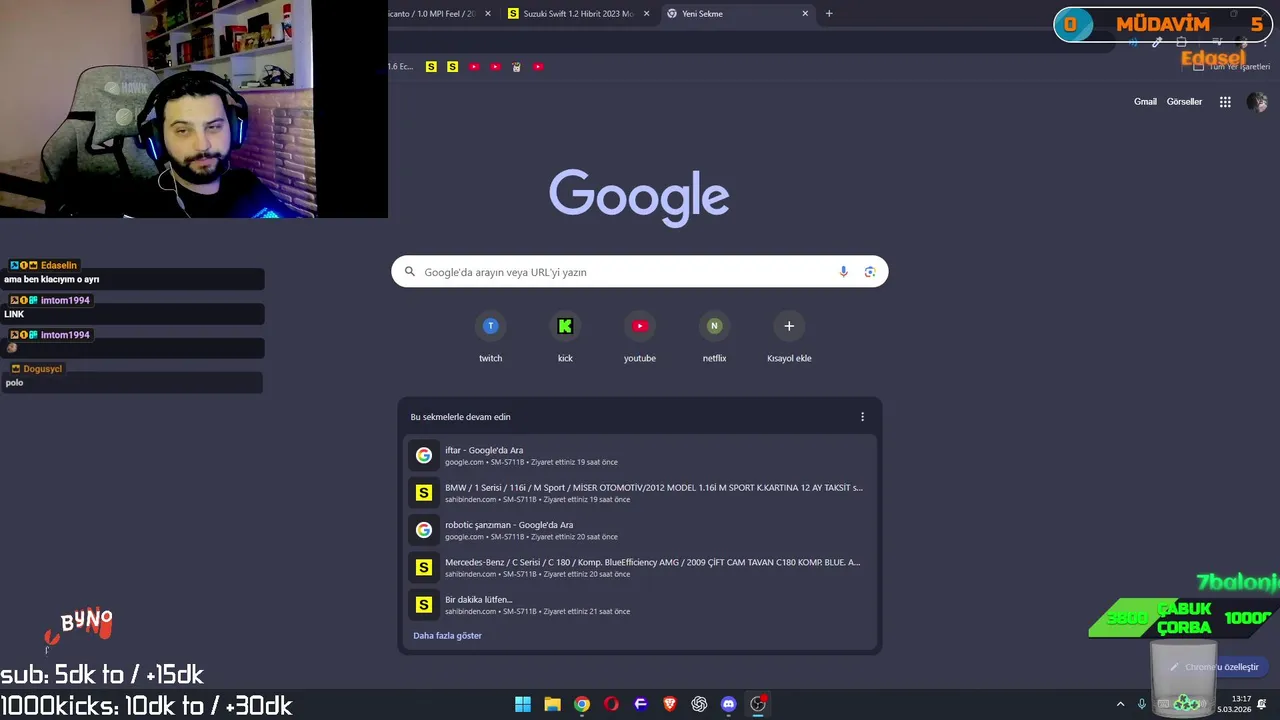Open the kick shortcut tile
1280x720 pixels.
(565, 338)
